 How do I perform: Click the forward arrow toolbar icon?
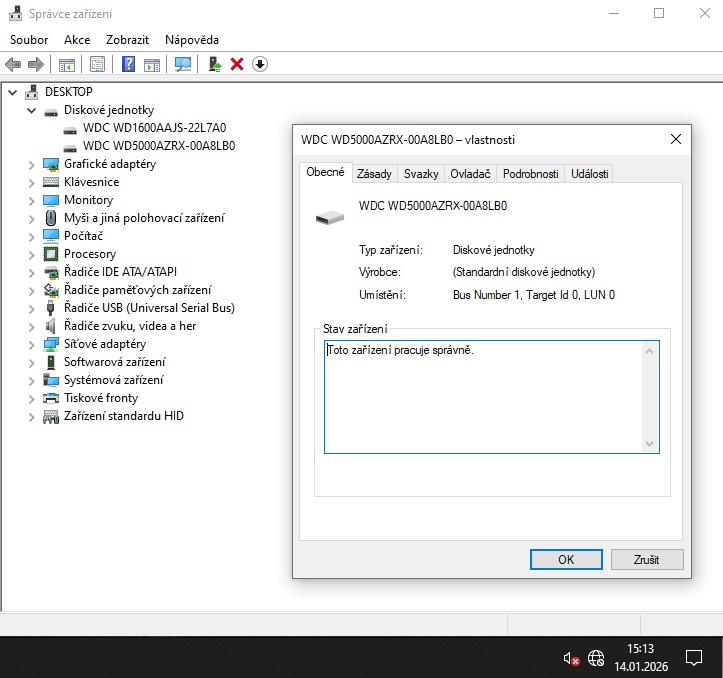(36, 64)
